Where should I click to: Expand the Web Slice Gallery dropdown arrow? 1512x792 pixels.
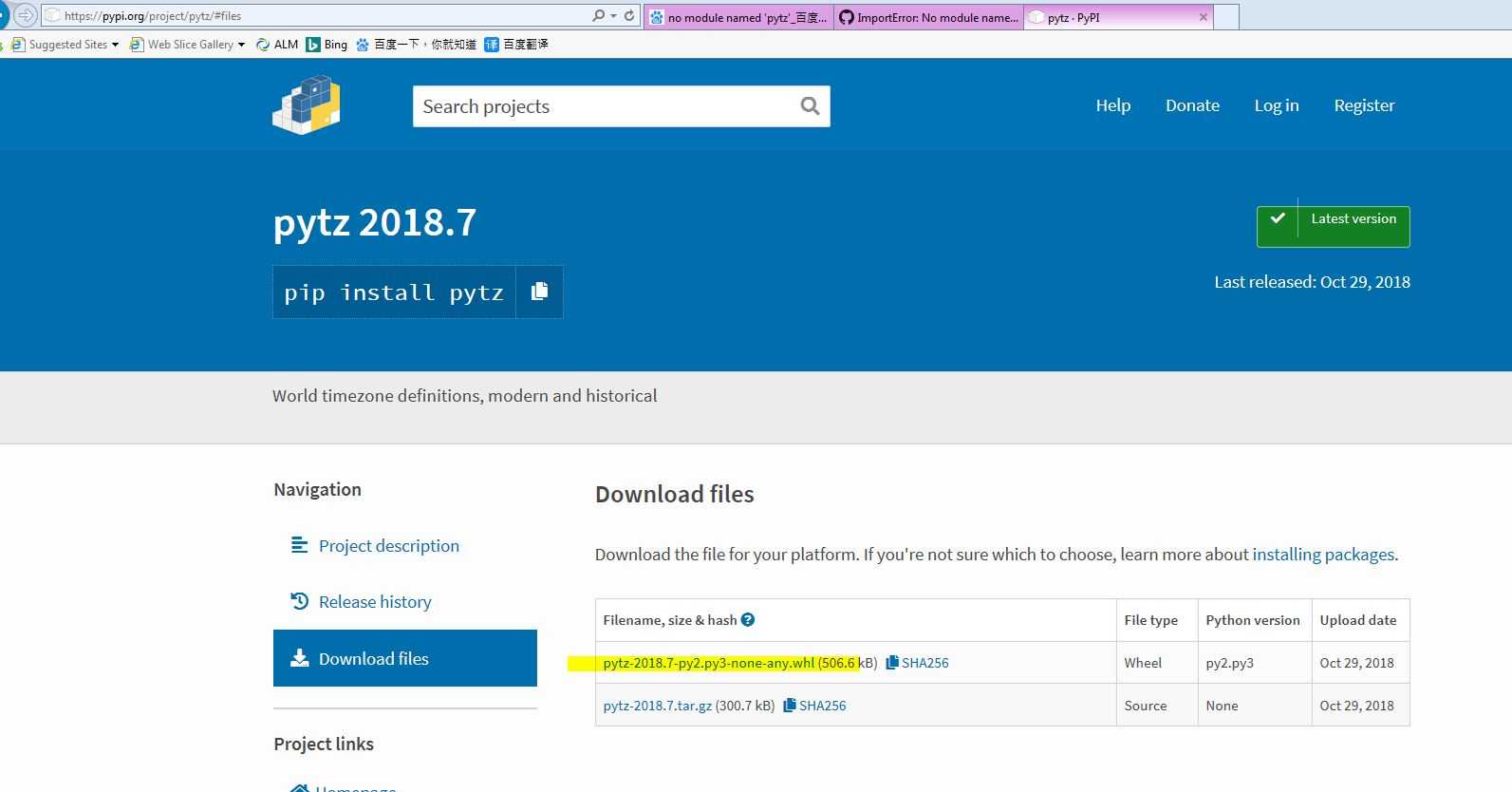click(x=241, y=45)
